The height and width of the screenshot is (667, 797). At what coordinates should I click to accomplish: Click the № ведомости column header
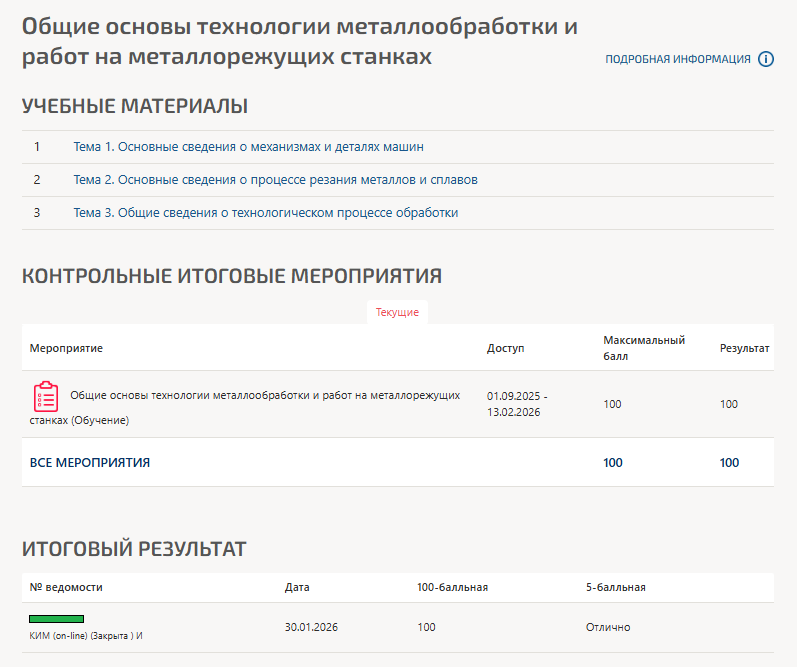(66, 587)
